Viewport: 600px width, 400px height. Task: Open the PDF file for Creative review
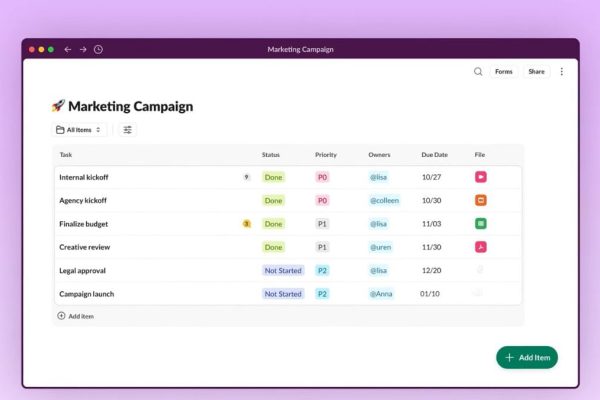480,247
